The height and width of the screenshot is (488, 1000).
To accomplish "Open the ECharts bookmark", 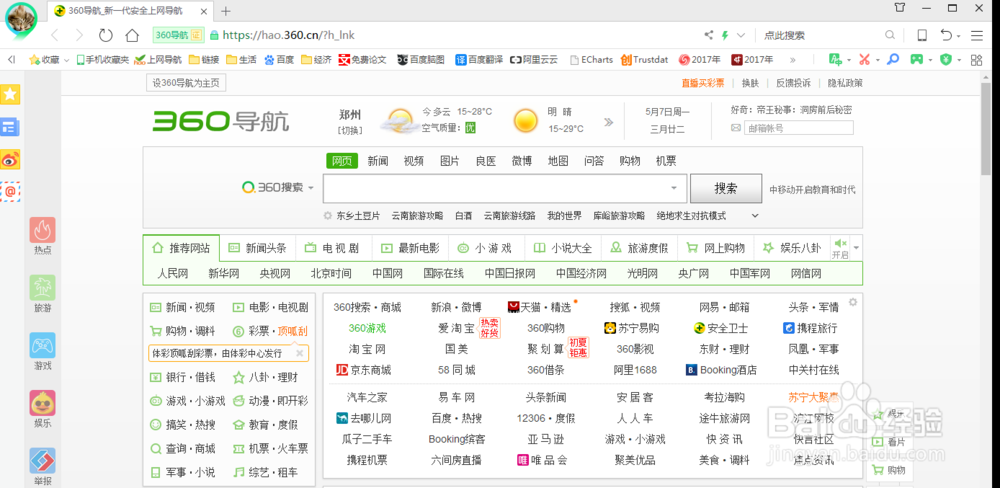I will [591, 60].
